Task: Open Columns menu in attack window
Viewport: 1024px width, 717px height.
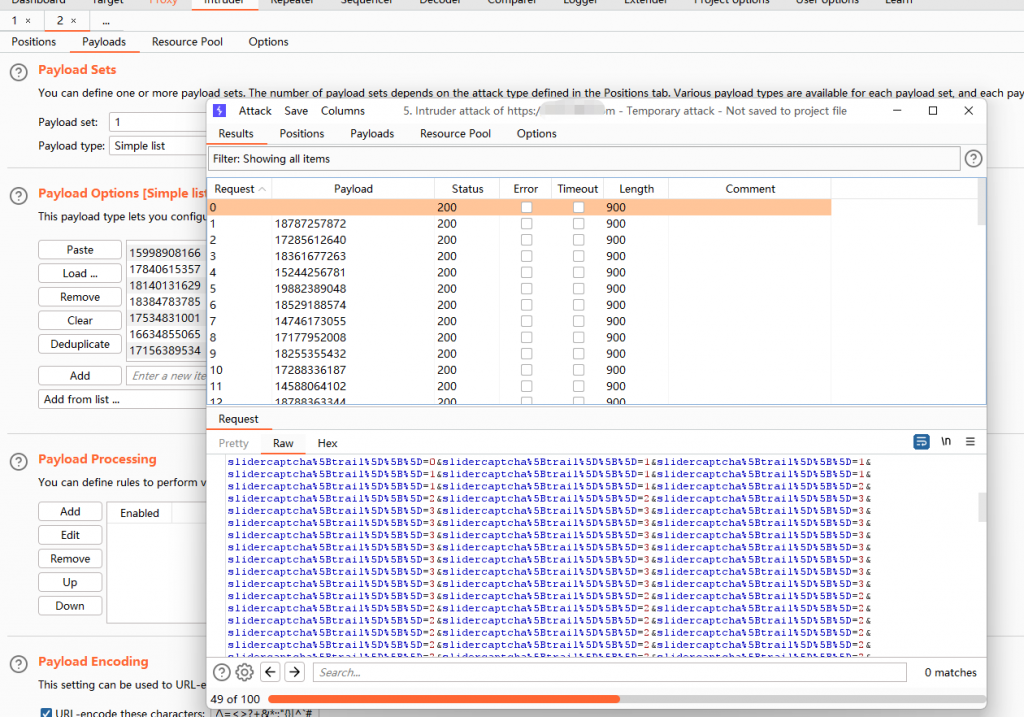Action: tap(343, 111)
